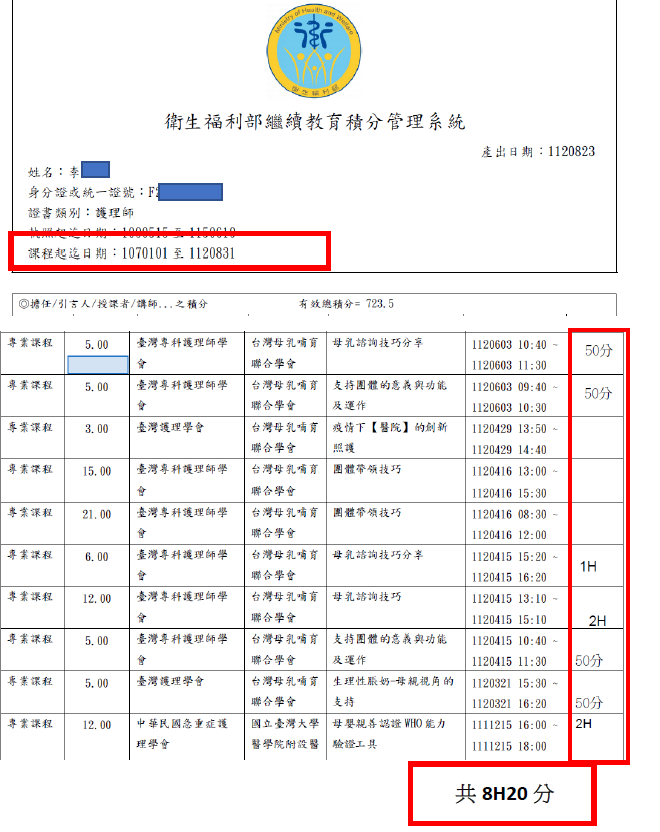Click the 1H annotation in the red column

(589, 567)
